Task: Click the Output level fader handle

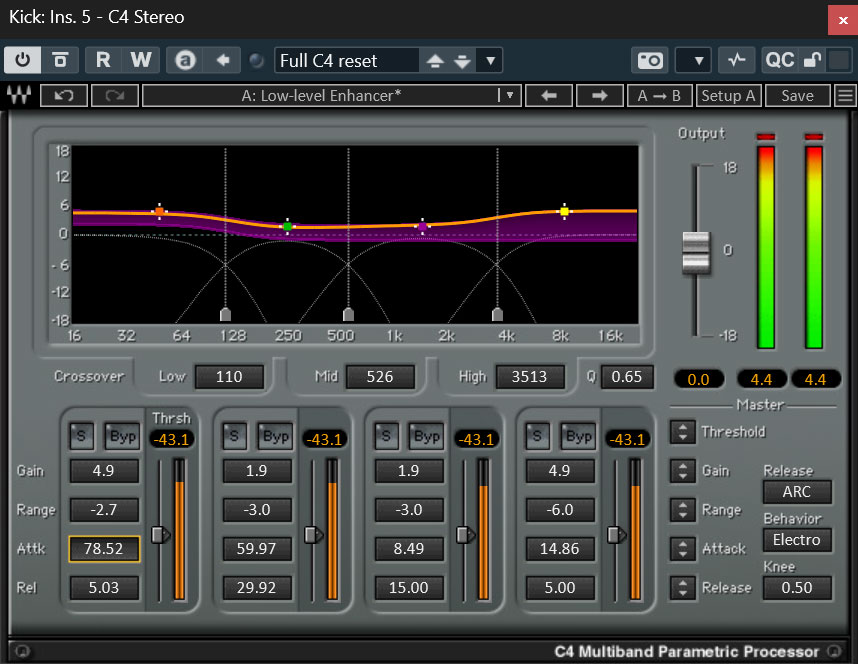Action: 695,251
